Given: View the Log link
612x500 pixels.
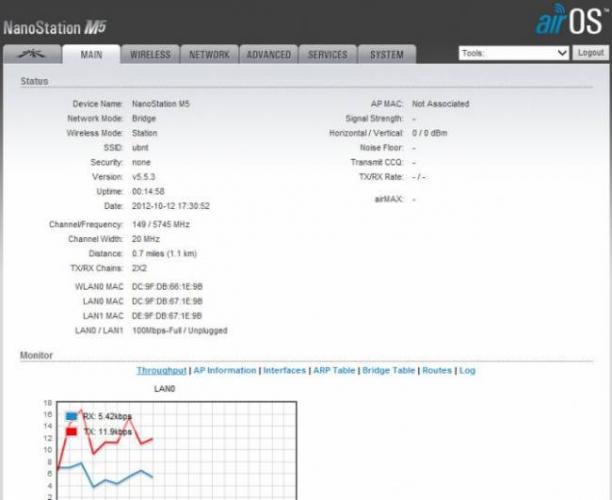Looking at the screenshot, I should pyautogui.click(x=467, y=370).
